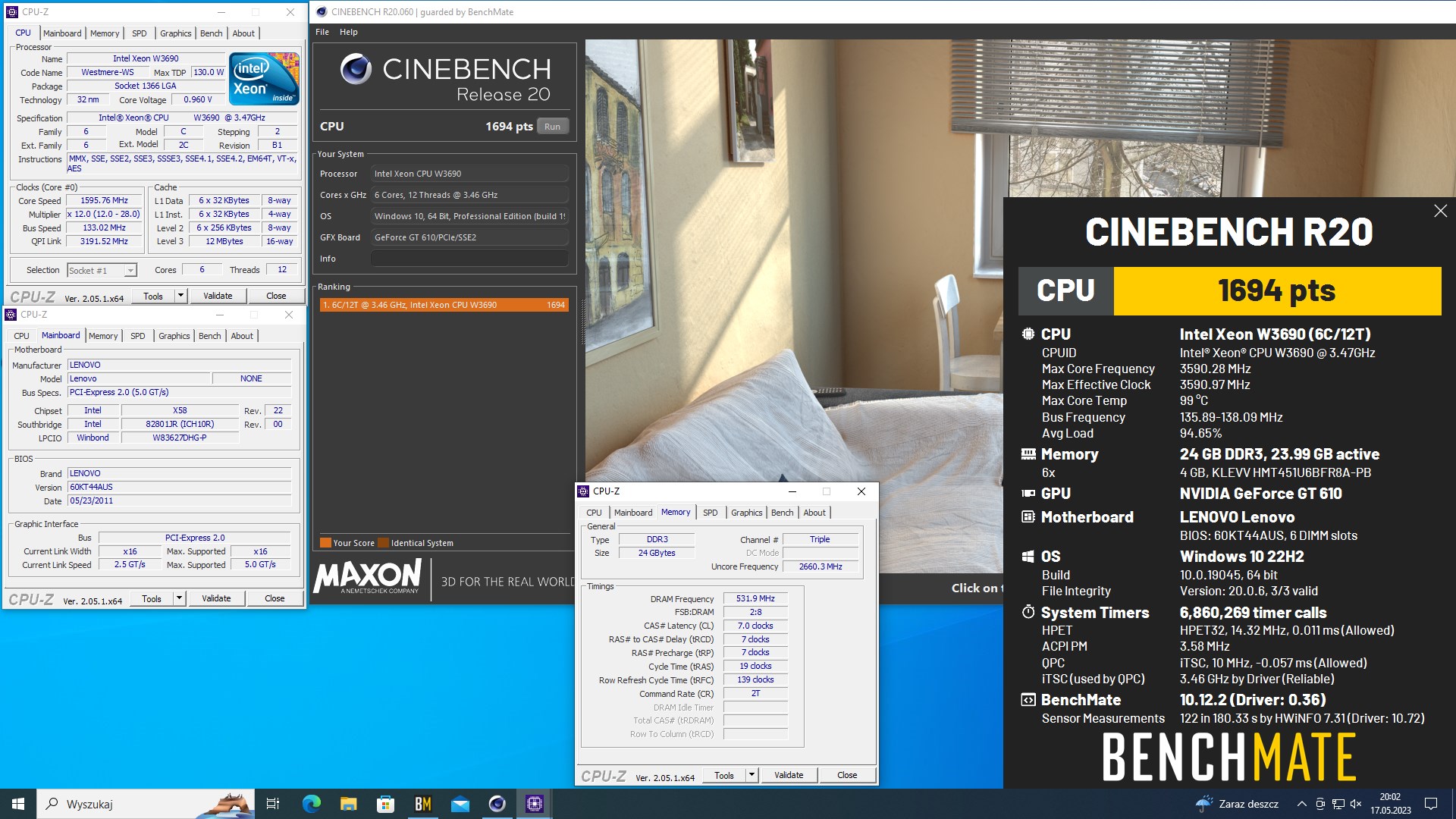Click the BenchMate System Timers clock icon
This screenshot has height=819, width=1456.
(1028, 612)
